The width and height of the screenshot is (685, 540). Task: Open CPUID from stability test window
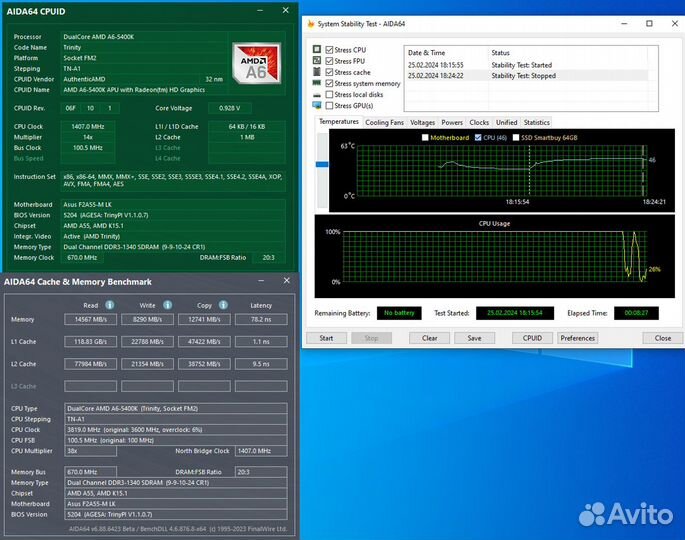coord(532,338)
